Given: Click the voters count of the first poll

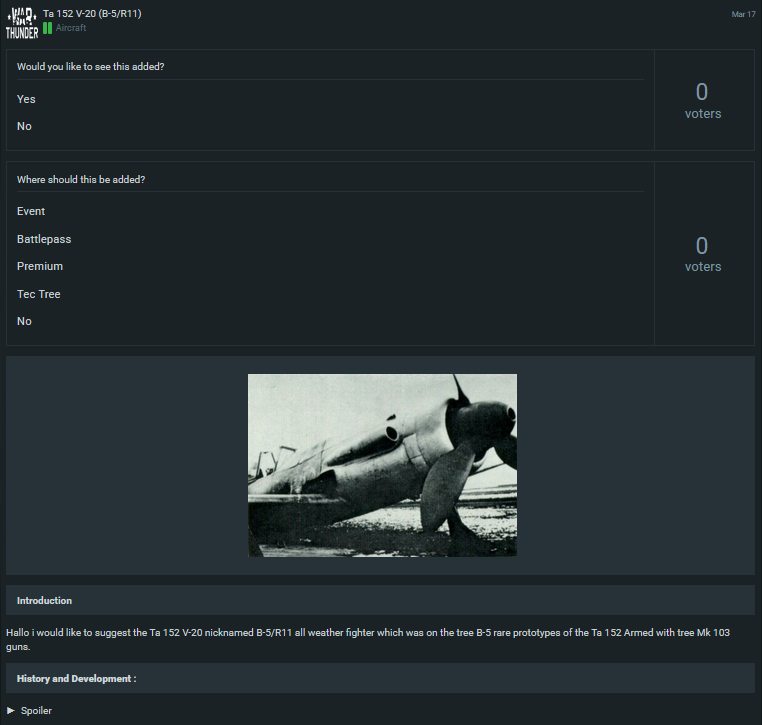Looking at the screenshot, I should pyautogui.click(x=703, y=100).
